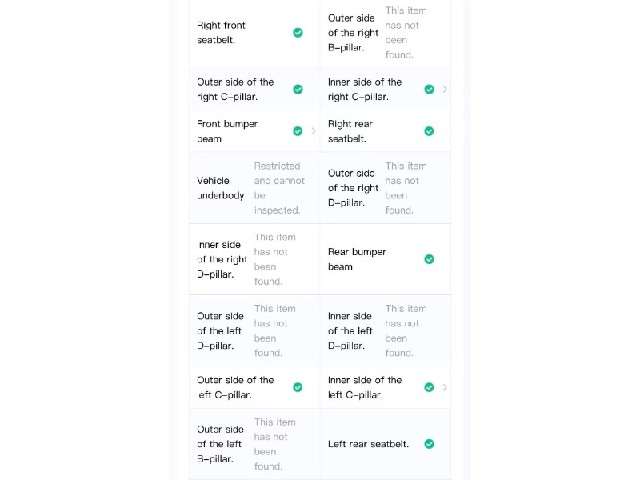The image size is (640, 480).
Task: Click green check for Right front seatbelt
Action: (298, 33)
